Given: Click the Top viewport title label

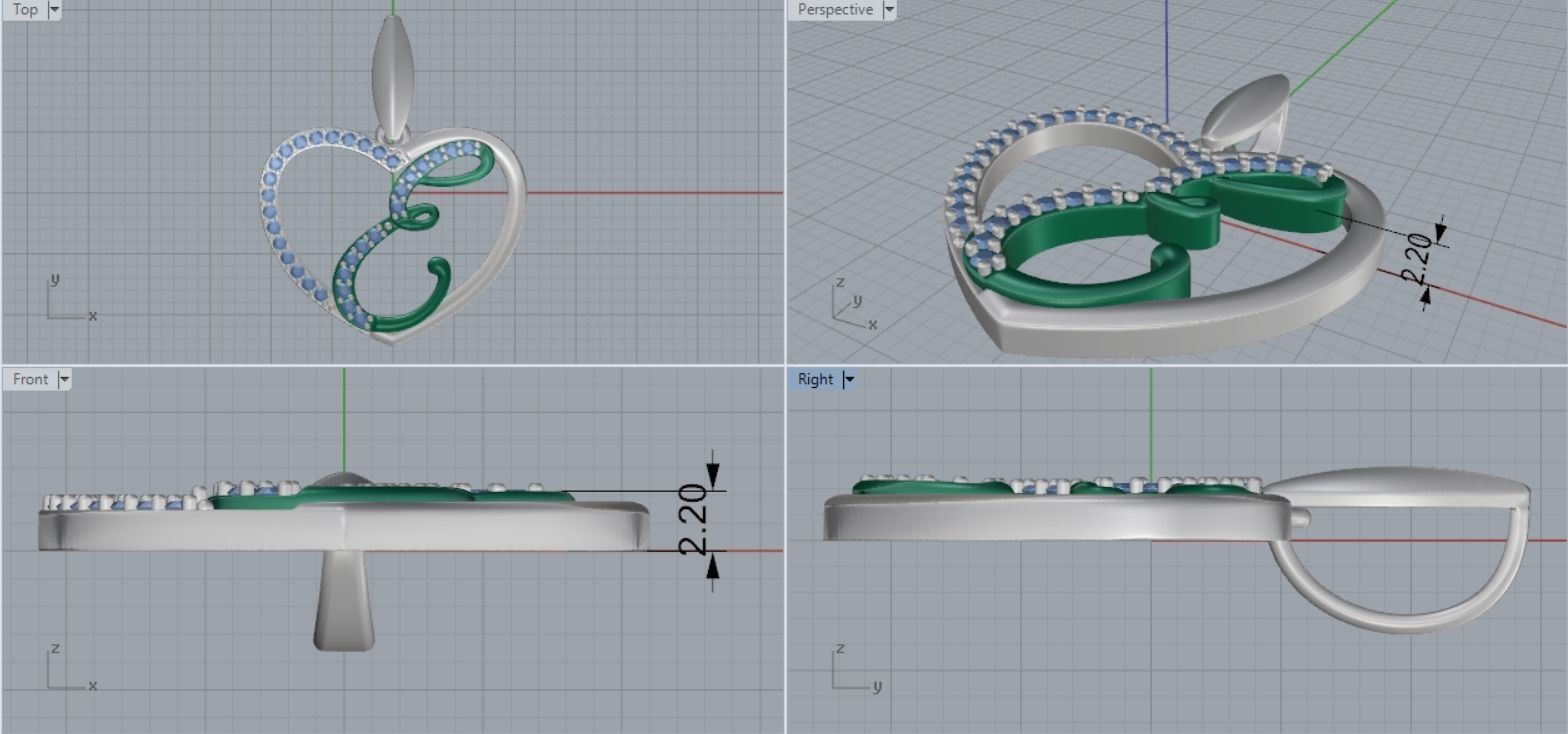Looking at the screenshot, I should [x=25, y=9].
